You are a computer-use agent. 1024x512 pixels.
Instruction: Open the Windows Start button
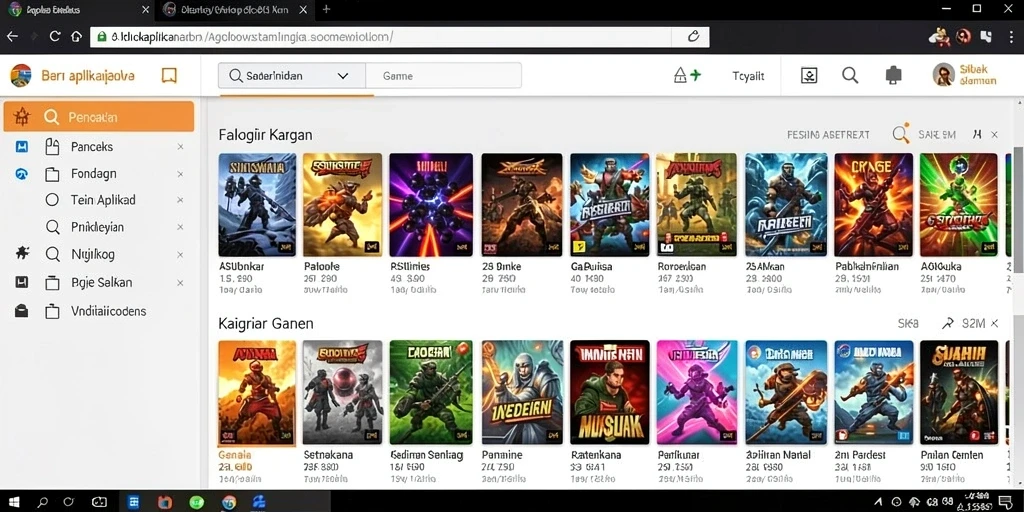point(13,502)
